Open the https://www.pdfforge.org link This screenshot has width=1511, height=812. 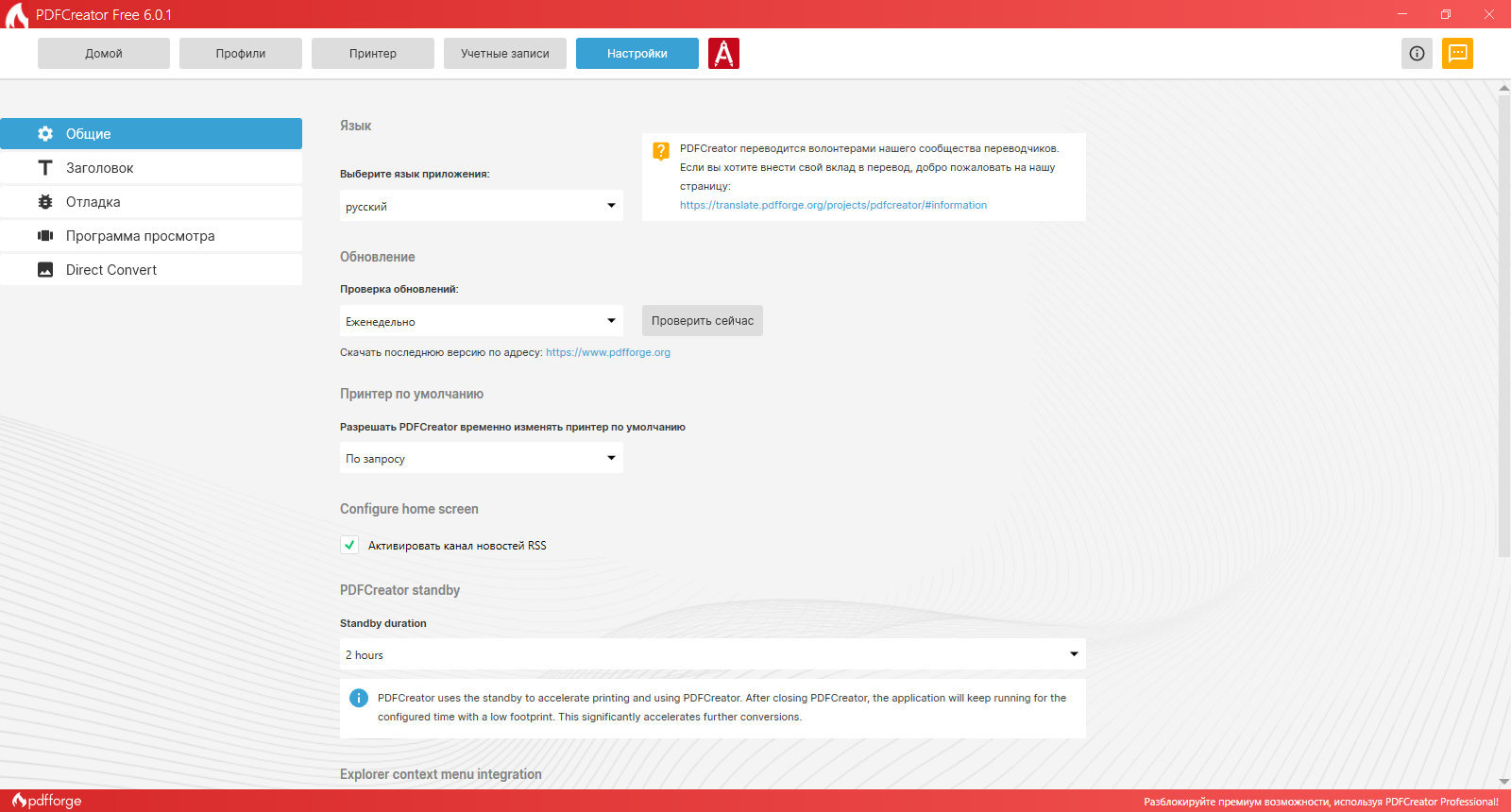[608, 352]
